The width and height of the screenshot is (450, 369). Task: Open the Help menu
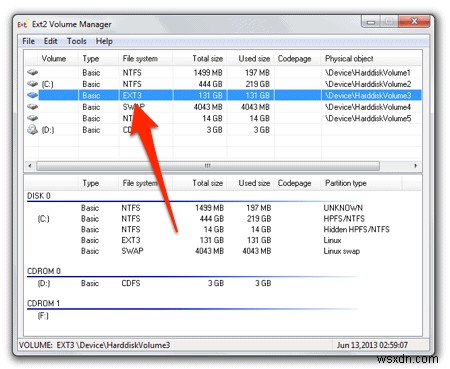(104, 41)
